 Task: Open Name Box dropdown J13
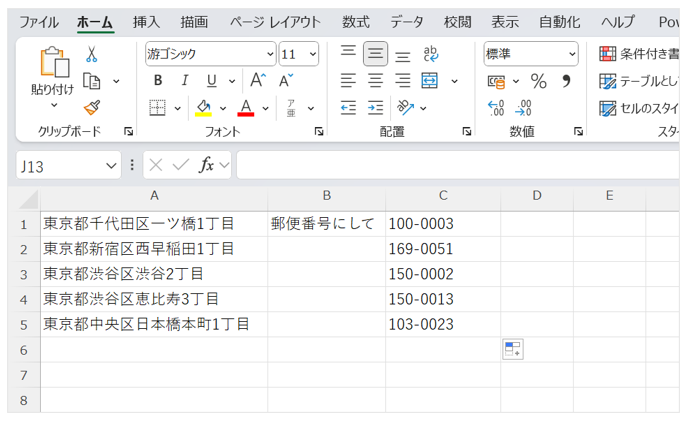[111, 166]
